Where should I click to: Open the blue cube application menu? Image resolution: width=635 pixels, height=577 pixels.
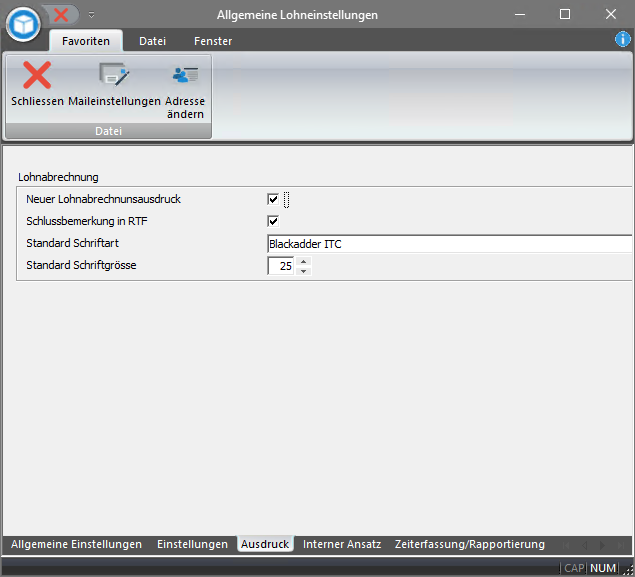pyautogui.click(x=23, y=24)
